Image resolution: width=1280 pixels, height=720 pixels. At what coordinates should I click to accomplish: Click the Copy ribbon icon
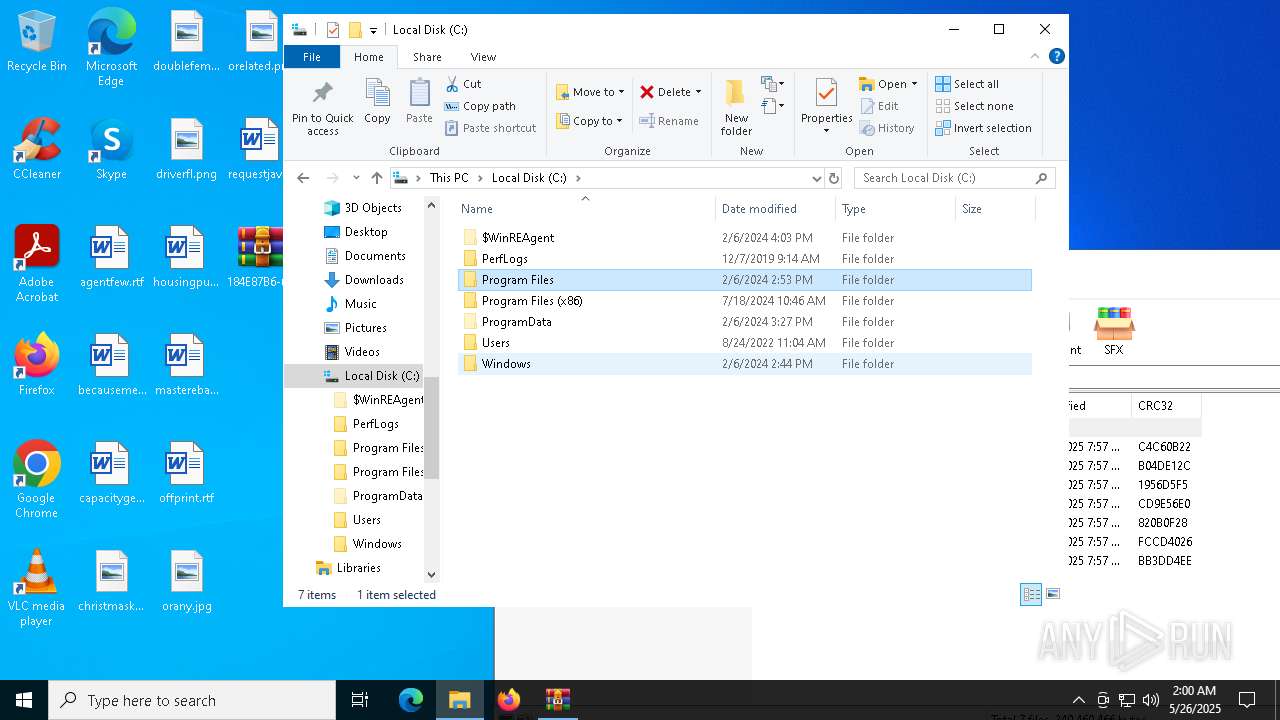point(377,102)
